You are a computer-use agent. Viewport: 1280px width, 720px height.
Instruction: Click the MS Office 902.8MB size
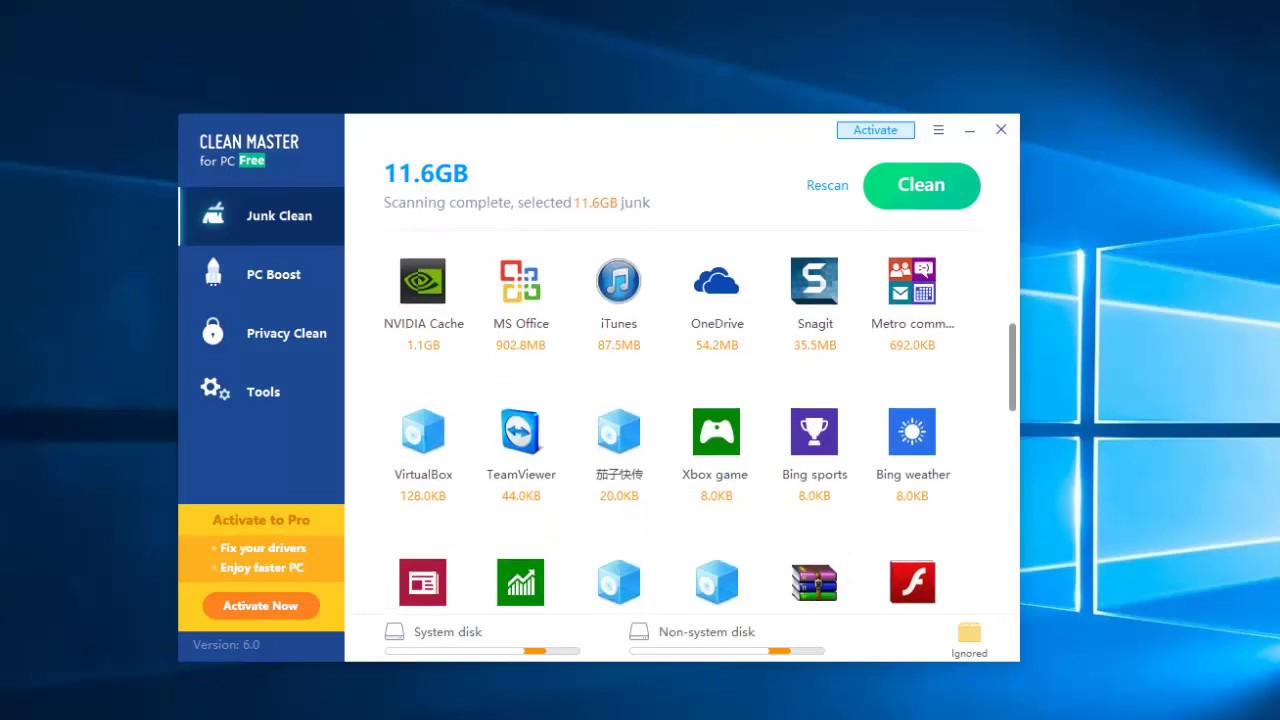click(520, 345)
